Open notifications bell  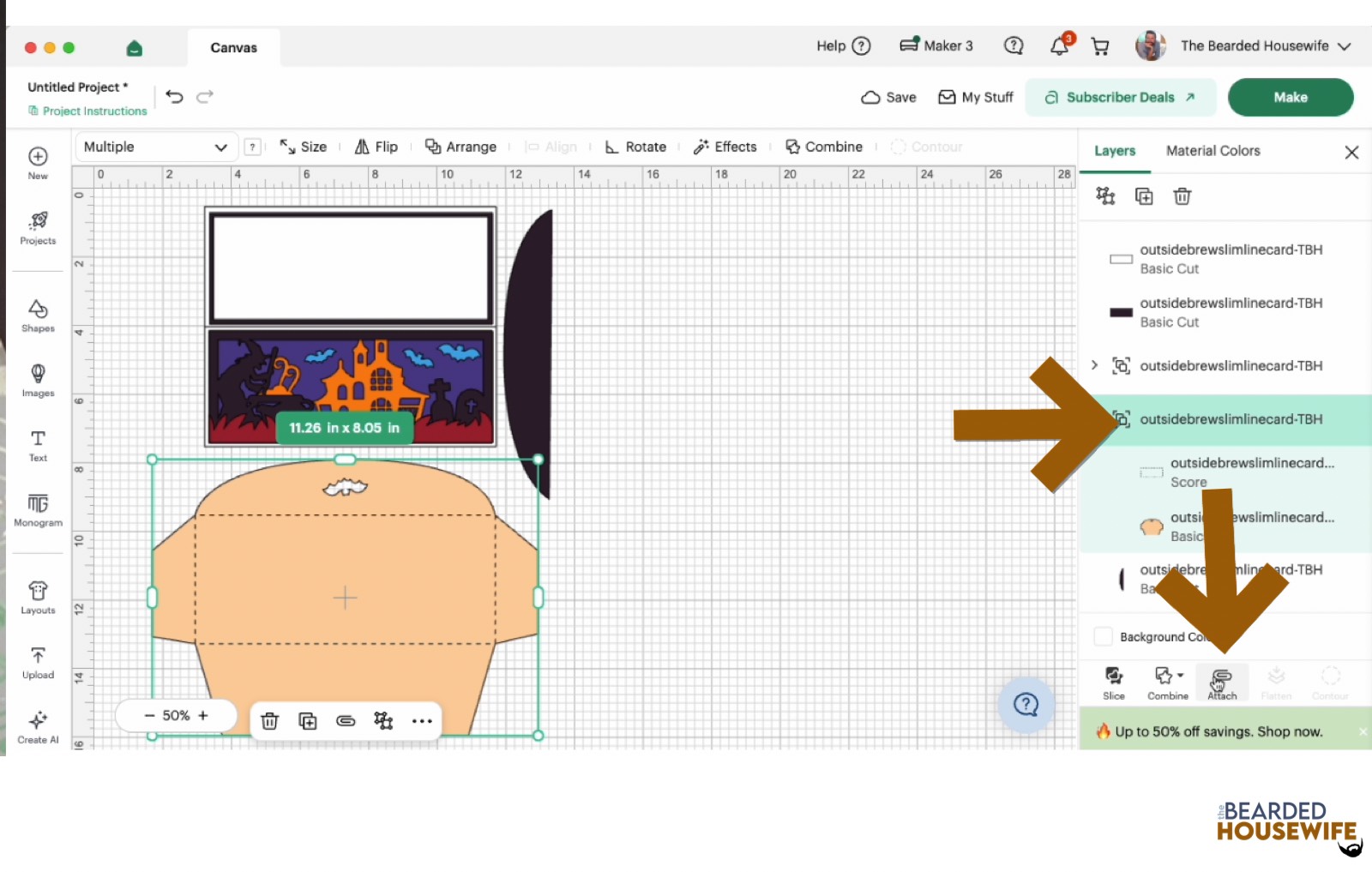point(1061,45)
